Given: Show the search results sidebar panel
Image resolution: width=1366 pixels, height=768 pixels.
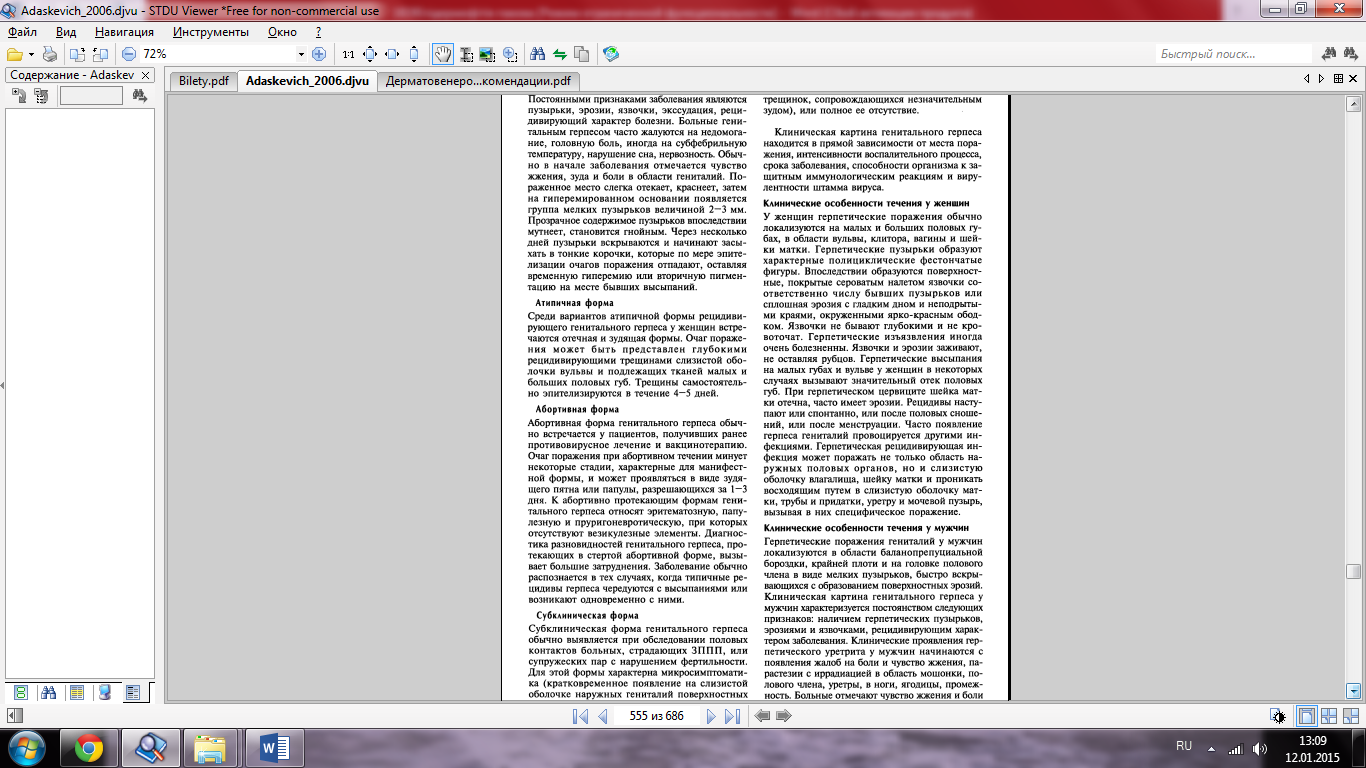Looking at the screenshot, I should click(49, 692).
